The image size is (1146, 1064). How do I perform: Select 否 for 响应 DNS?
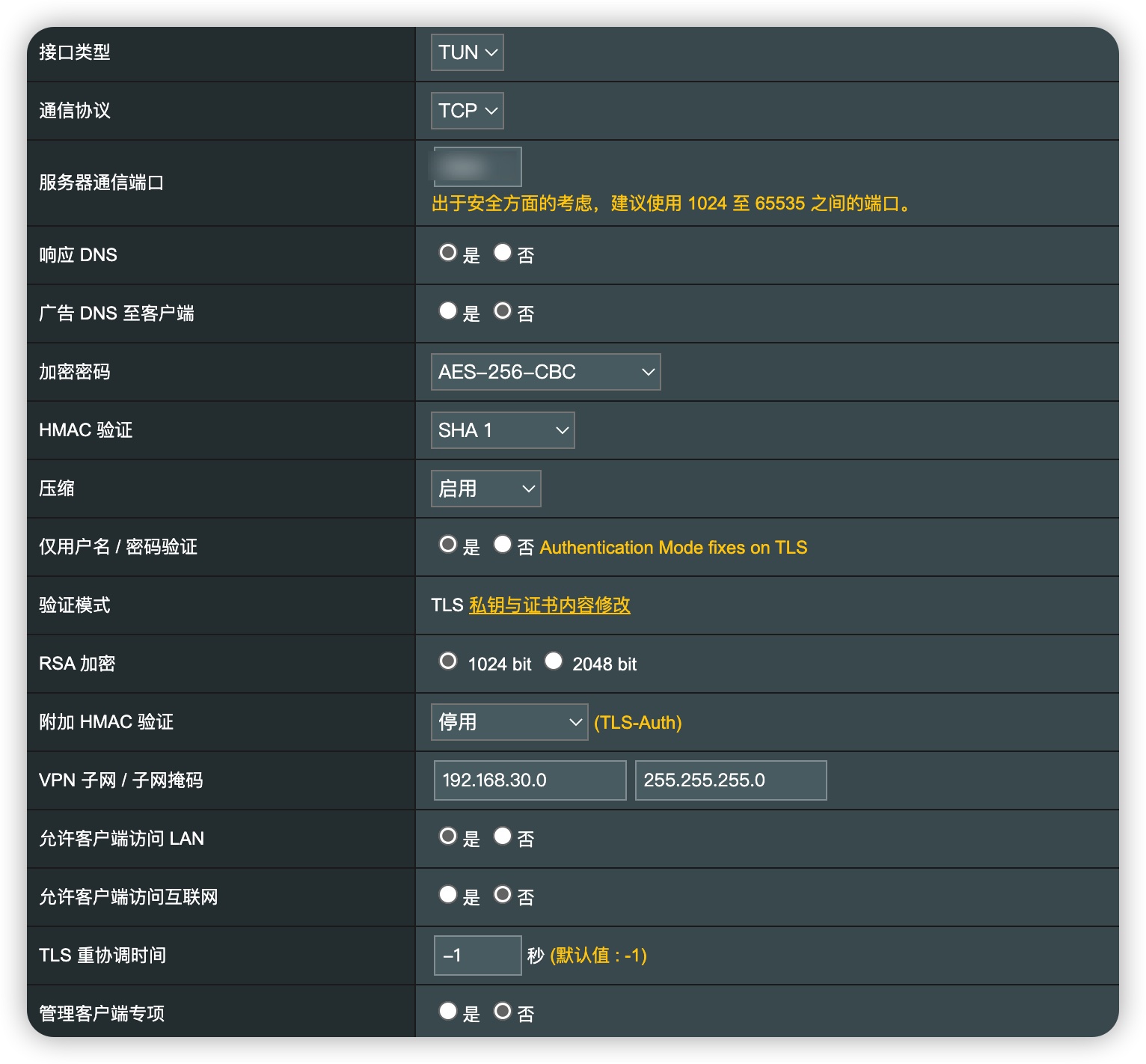pyautogui.click(x=502, y=253)
